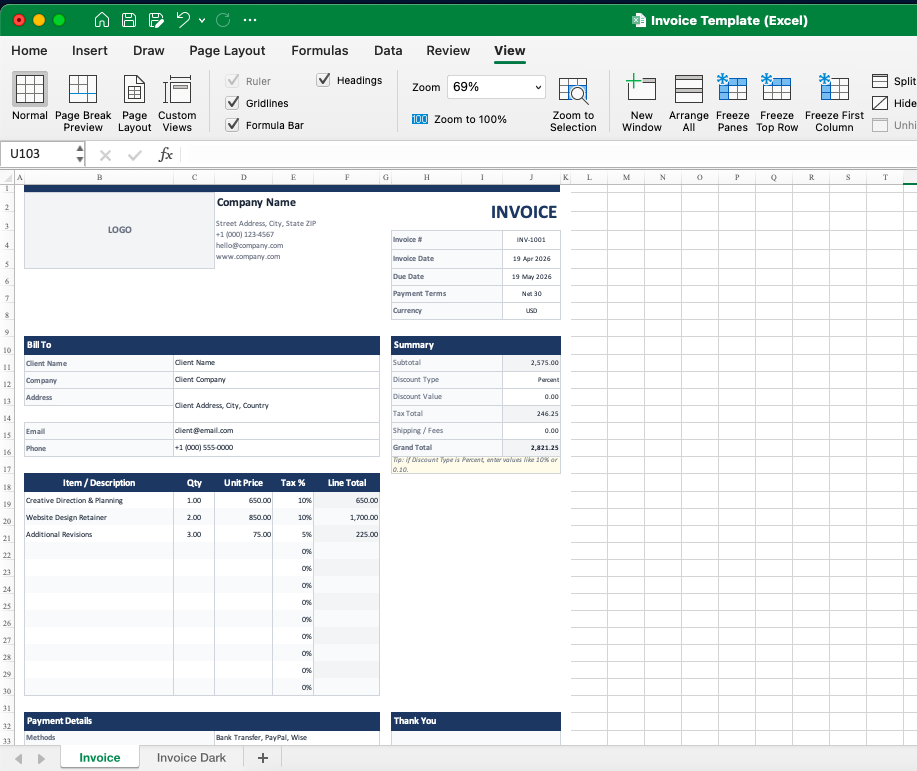Freeze the Top Row
Image resolution: width=917 pixels, height=771 pixels.
coord(777,100)
